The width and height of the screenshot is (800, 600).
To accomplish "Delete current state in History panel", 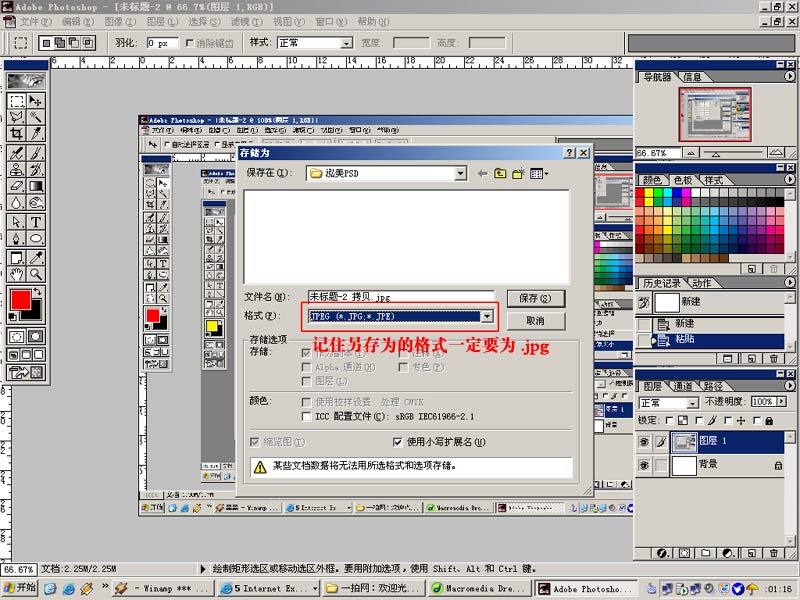I will (774, 359).
